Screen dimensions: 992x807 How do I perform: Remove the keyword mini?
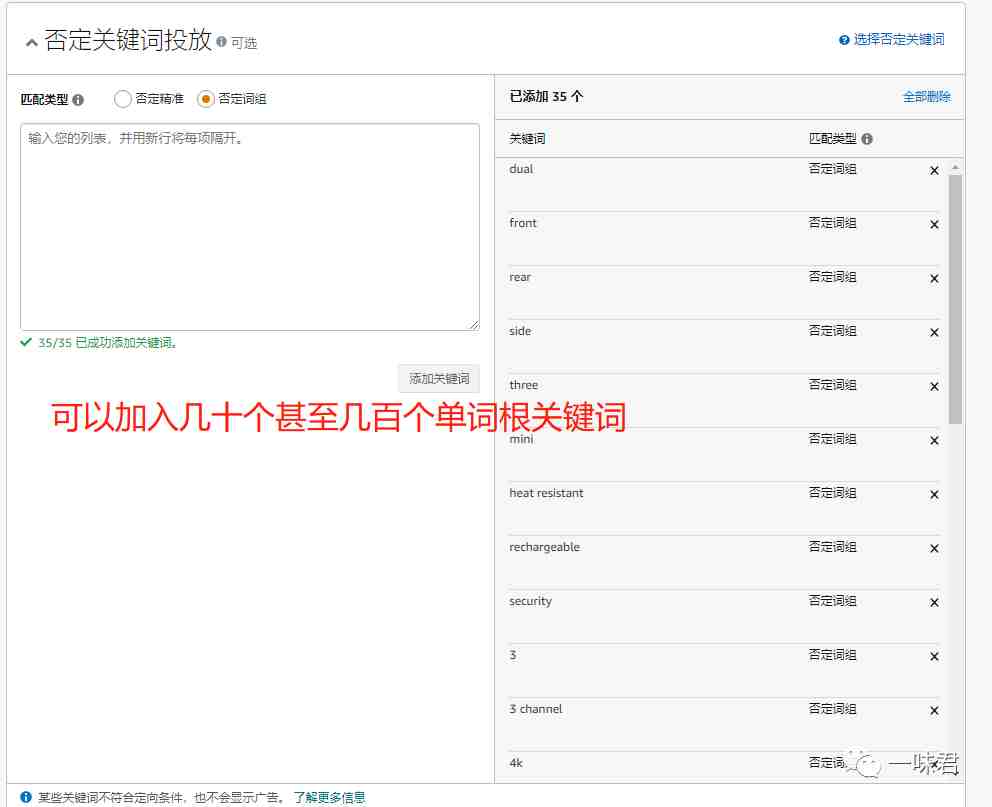[x=934, y=440]
